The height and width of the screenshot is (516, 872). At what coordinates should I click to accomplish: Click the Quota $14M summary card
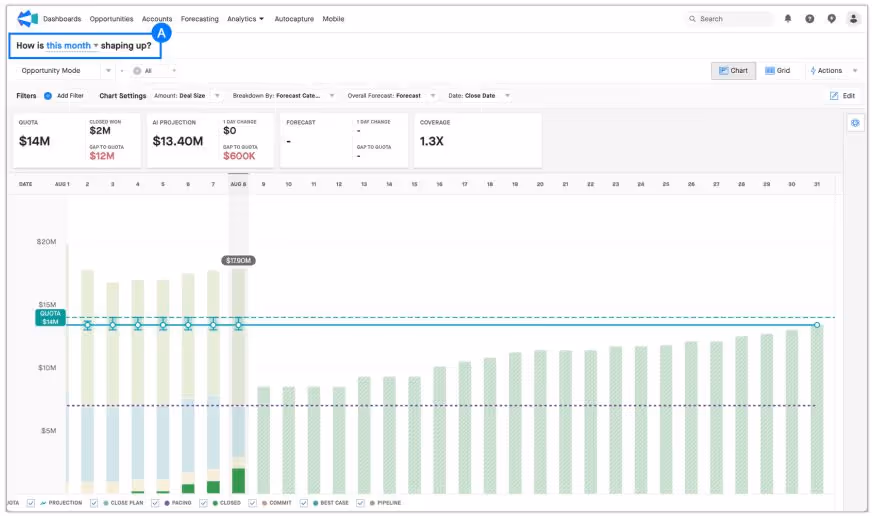click(77, 141)
